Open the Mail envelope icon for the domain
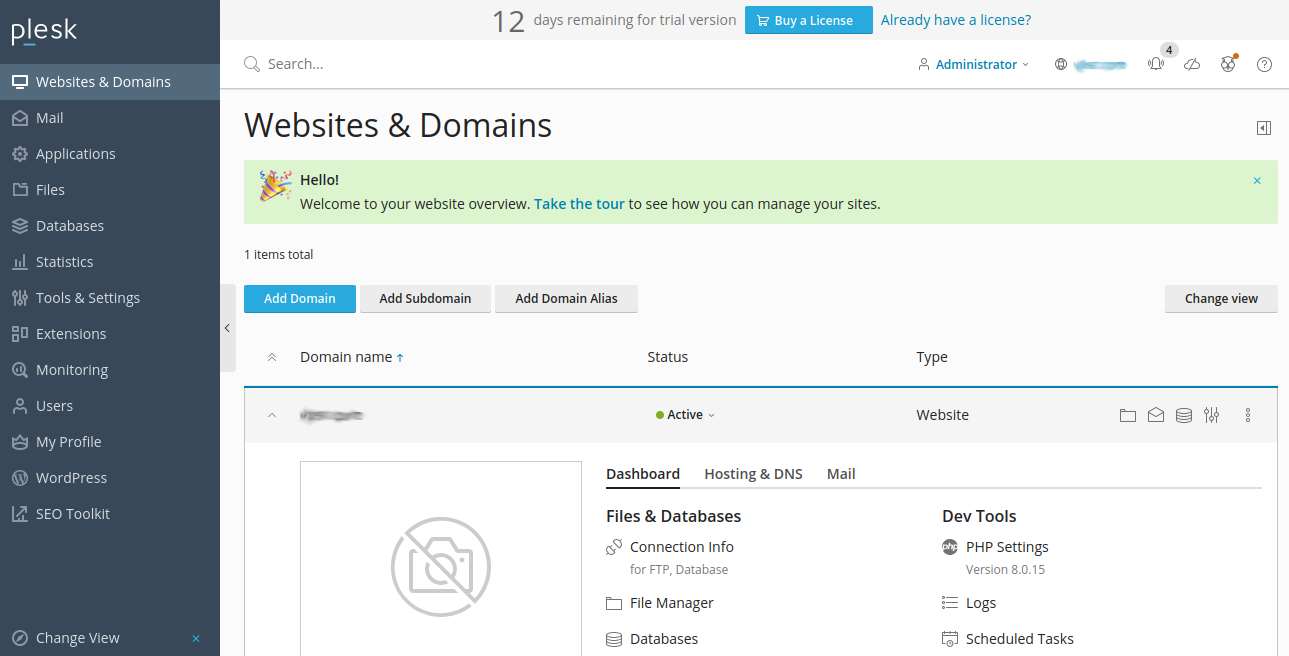The image size is (1289, 656). pos(1156,414)
